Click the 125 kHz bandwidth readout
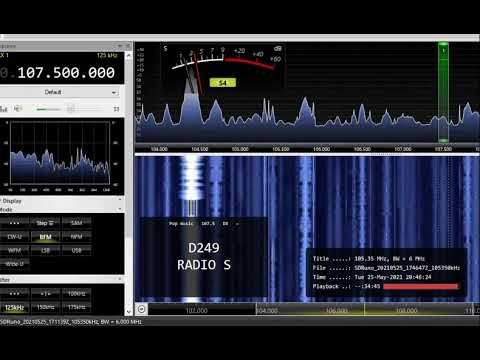The height and width of the screenshot is (360, 480). click(x=107, y=55)
